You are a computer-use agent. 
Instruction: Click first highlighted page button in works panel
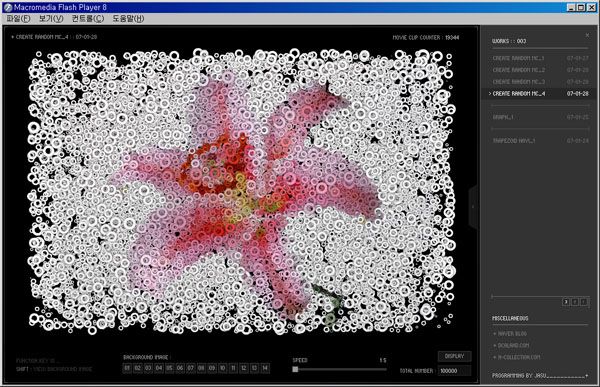pos(566,302)
